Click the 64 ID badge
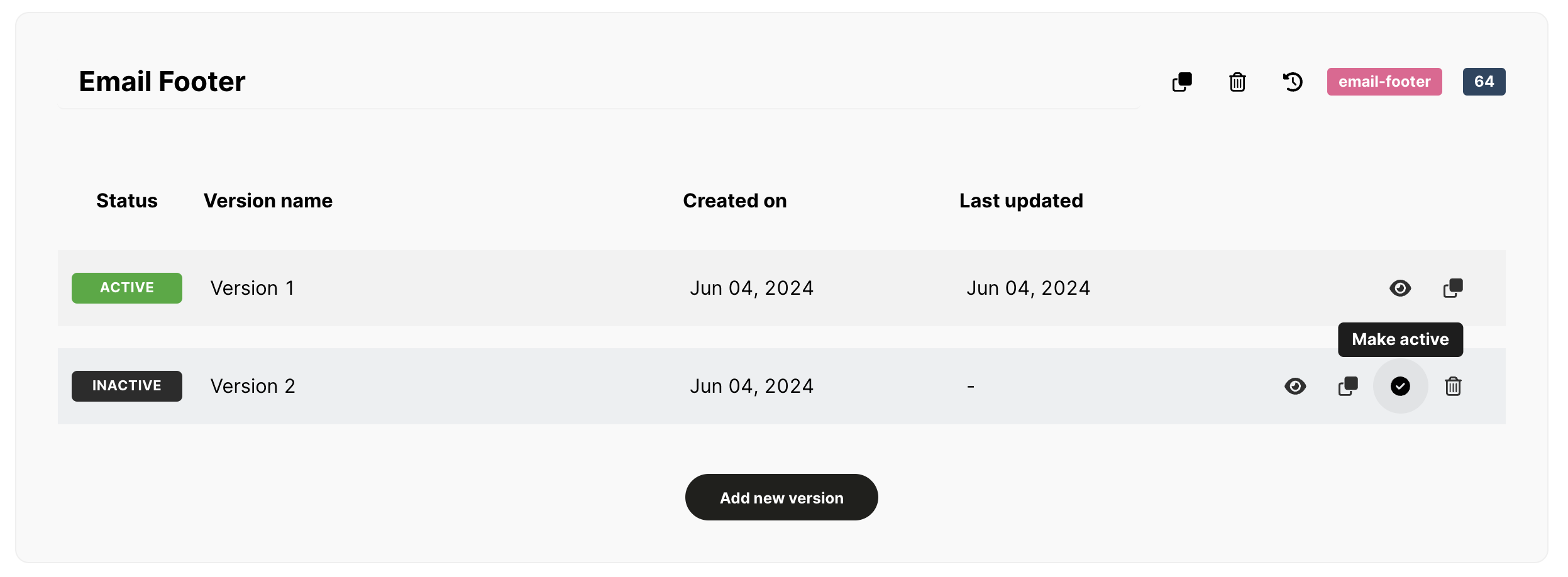The height and width of the screenshot is (577, 1568). (x=1484, y=82)
